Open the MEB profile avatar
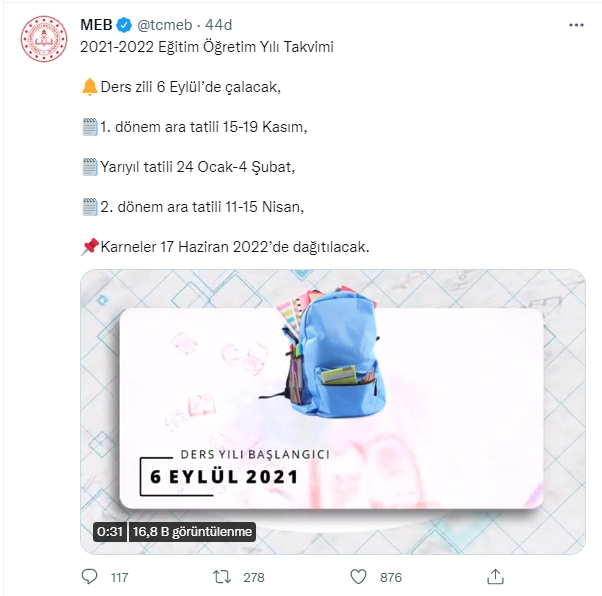The width and height of the screenshot is (602, 596). [44, 39]
